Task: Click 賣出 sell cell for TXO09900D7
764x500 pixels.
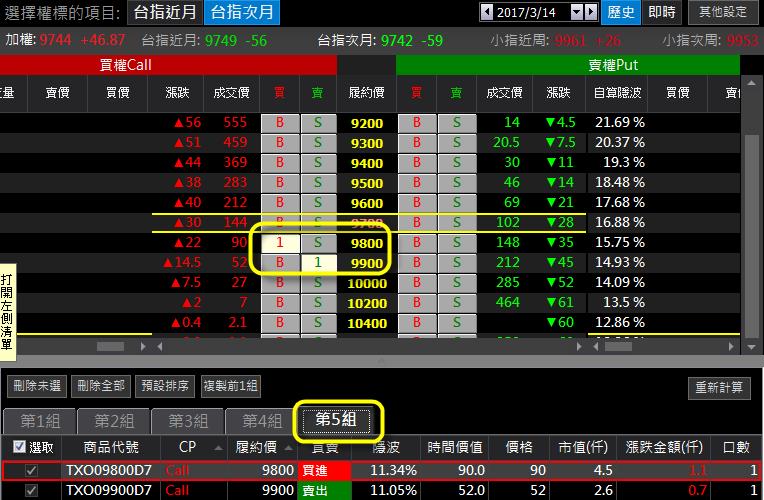Action: pyautogui.click(x=324, y=490)
